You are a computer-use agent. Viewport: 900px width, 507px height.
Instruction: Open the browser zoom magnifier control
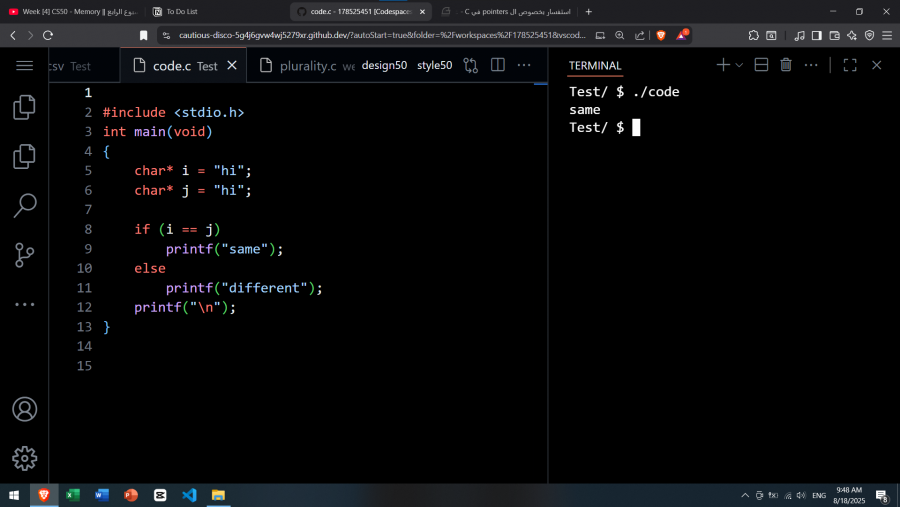tap(619, 36)
